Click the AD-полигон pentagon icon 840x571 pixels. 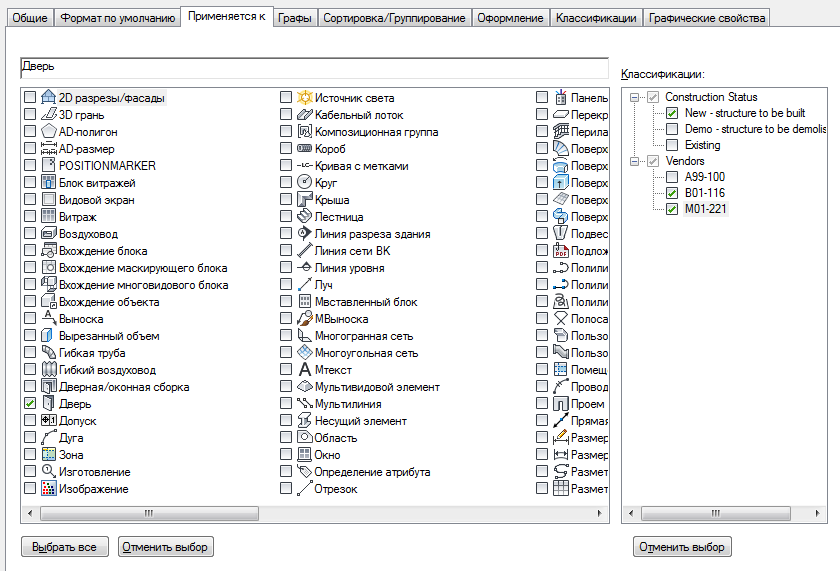coord(49,131)
